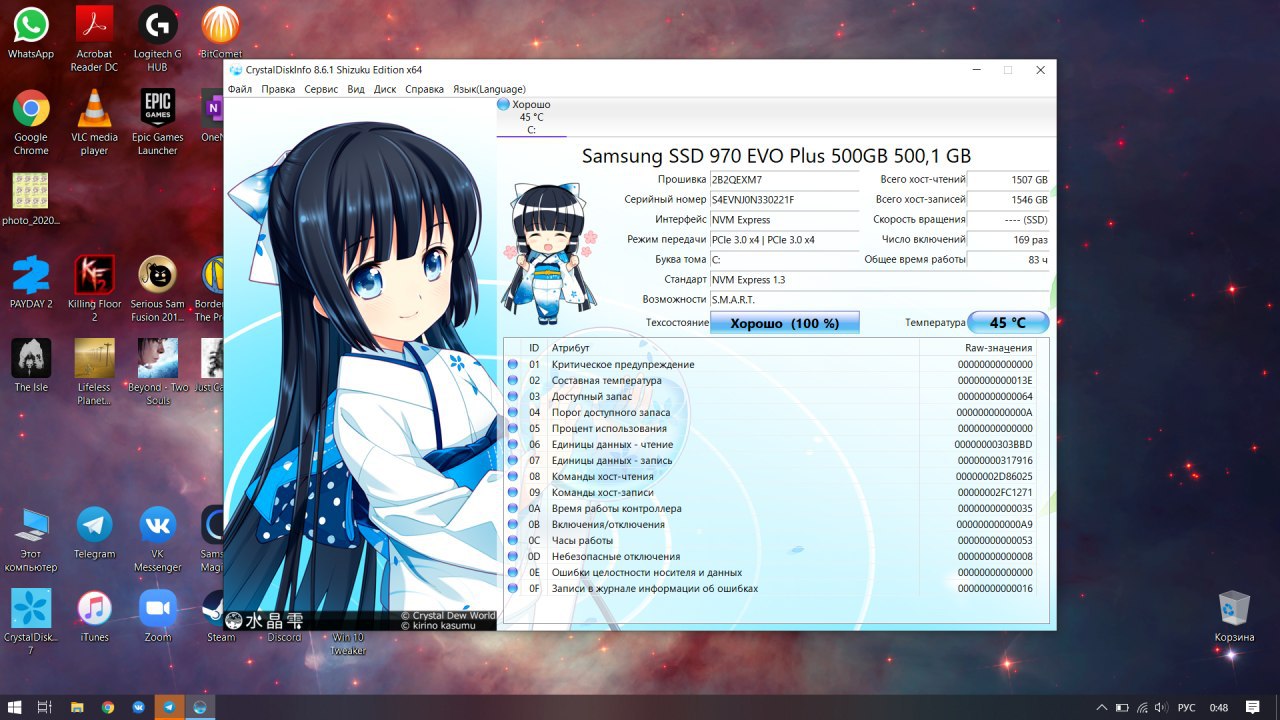Open the Файл menu
This screenshot has height=720, width=1280.
tap(240, 89)
